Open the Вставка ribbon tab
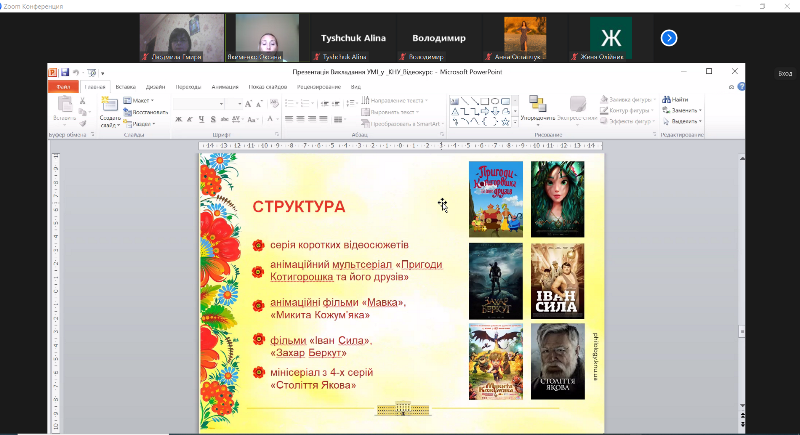This screenshot has height=435, width=800. click(125, 87)
